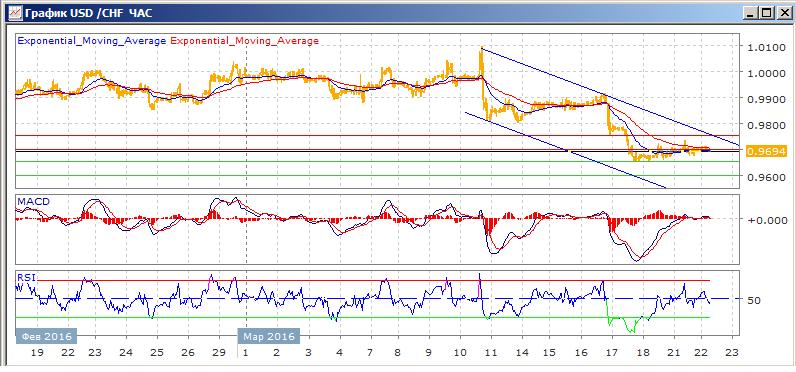Click the title text График USD/CHF ЧАС
The width and height of the screenshot is (796, 372).
[x=86, y=13]
